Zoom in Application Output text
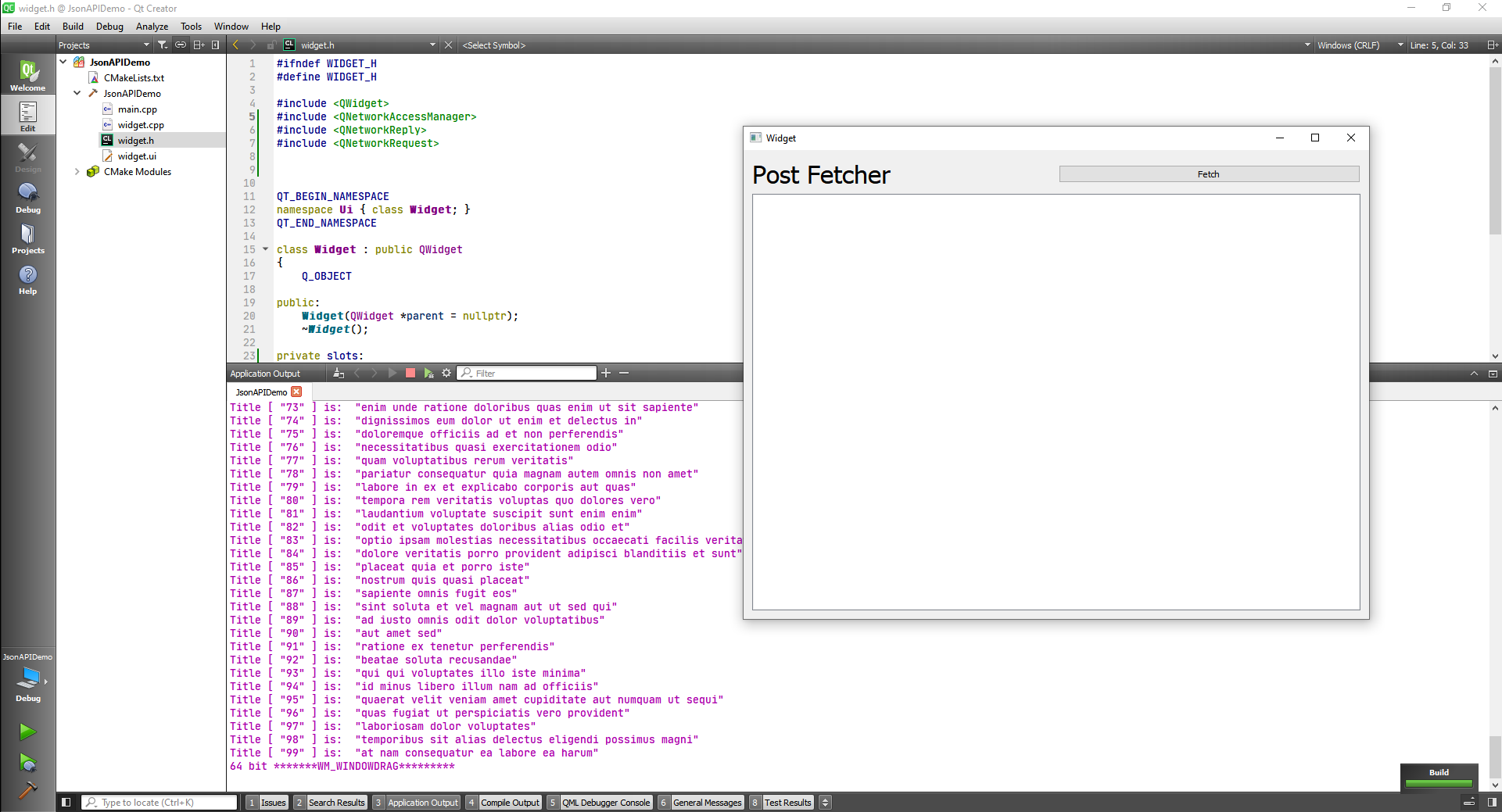The height and width of the screenshot is (812, 1502). pos(606,373)
